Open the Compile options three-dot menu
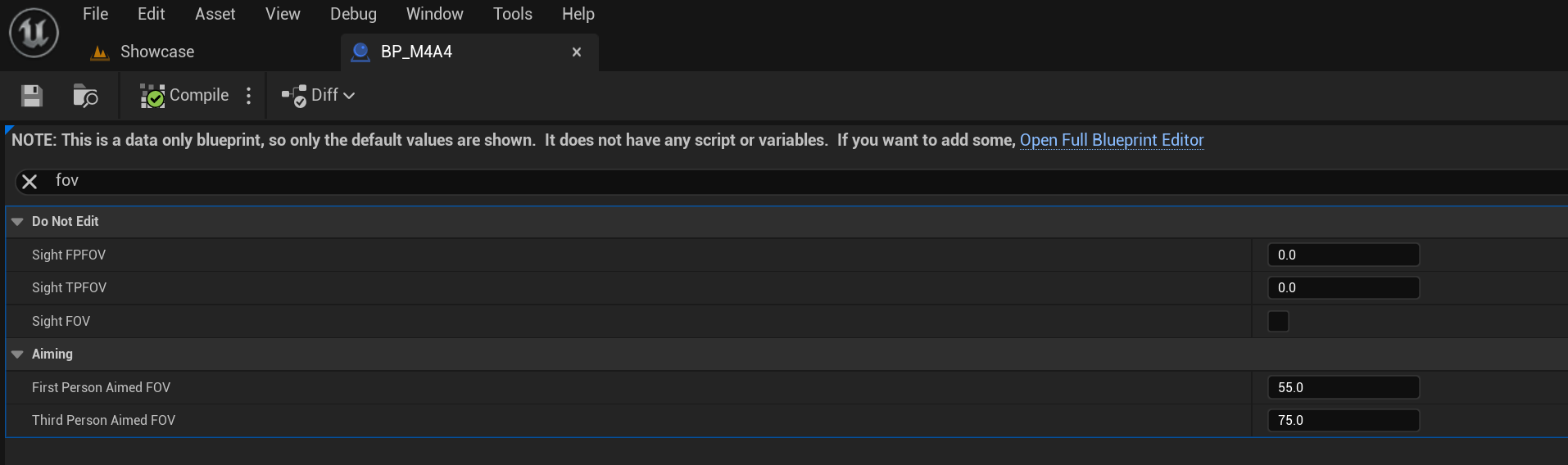The image size is (1568, 465). coord(249,96)
